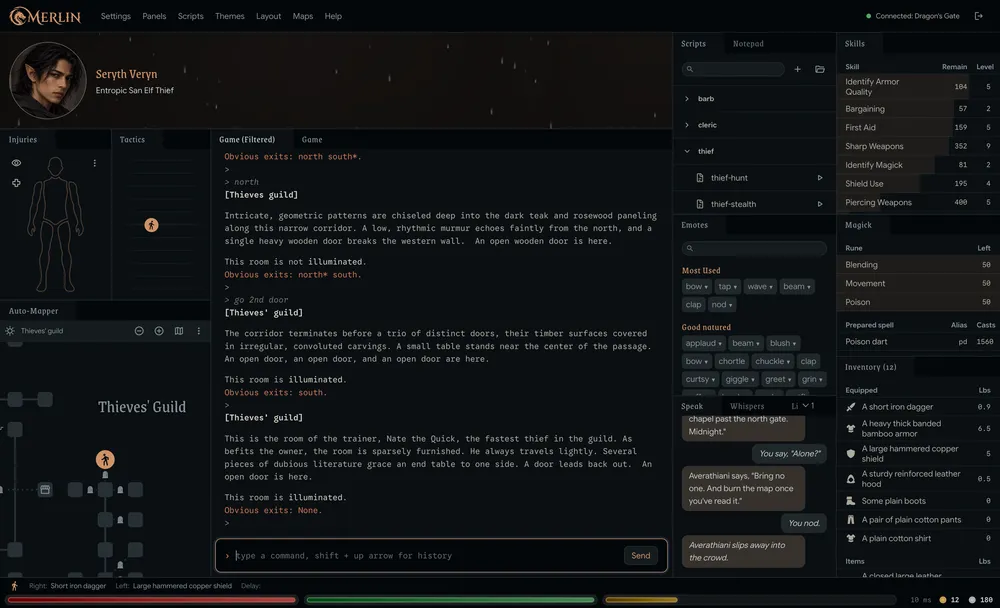Click the Merlin logo
This screenshot has height=608, width=1000.
[45, 17]
